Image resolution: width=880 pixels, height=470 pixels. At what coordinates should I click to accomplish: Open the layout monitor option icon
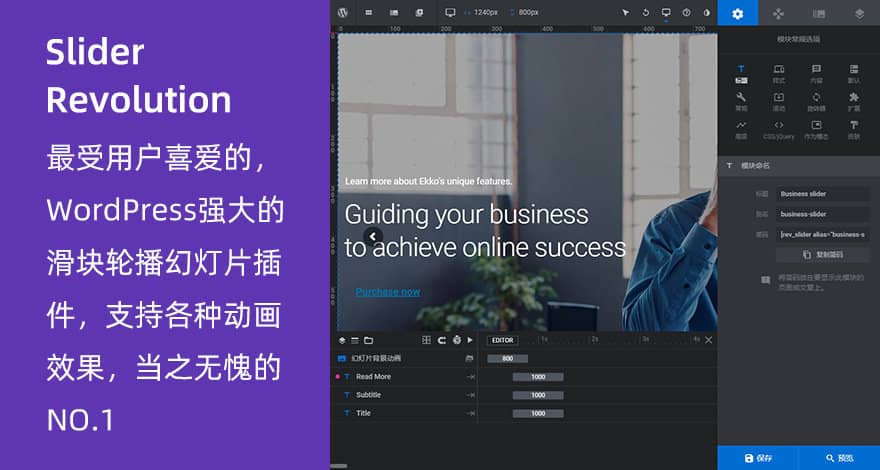click(779, 74)
